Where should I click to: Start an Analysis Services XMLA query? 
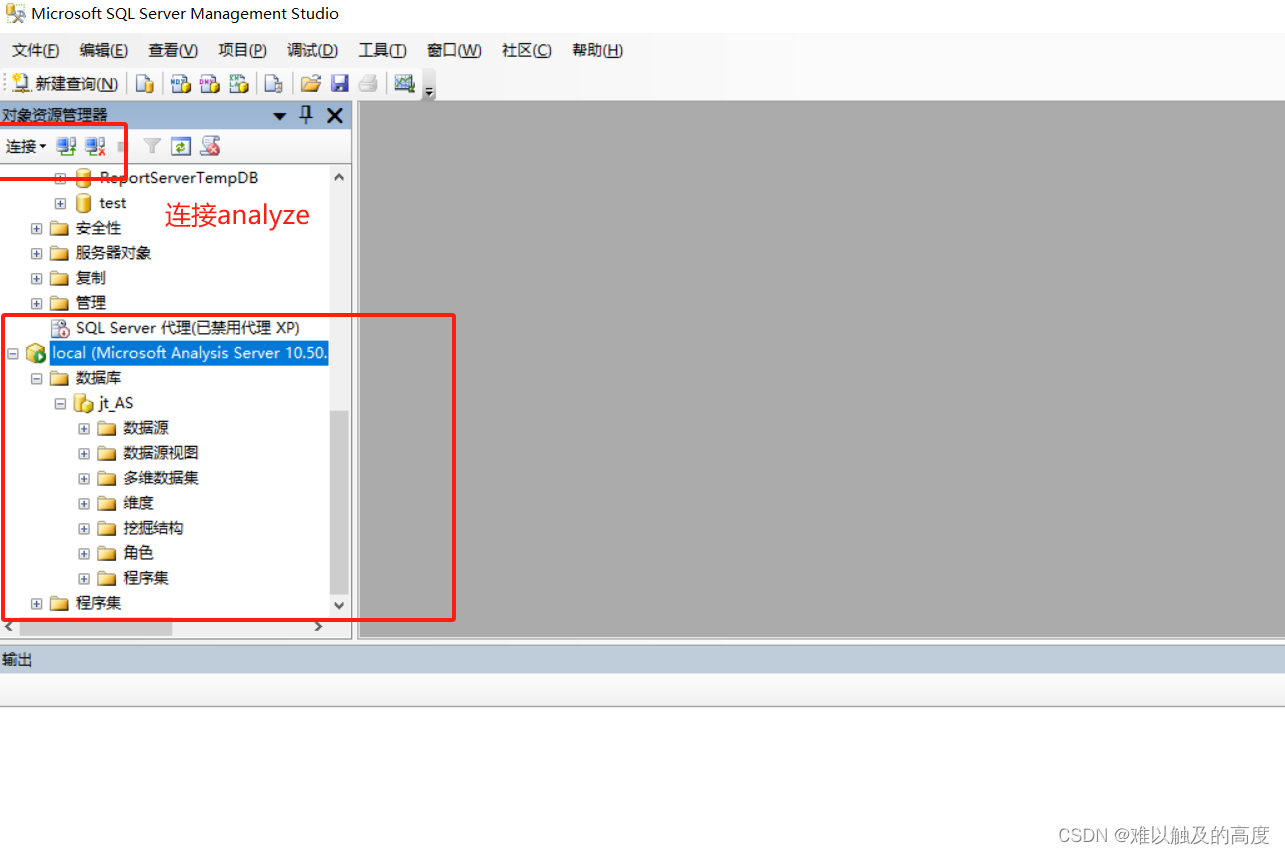click(x=238, y=84)
